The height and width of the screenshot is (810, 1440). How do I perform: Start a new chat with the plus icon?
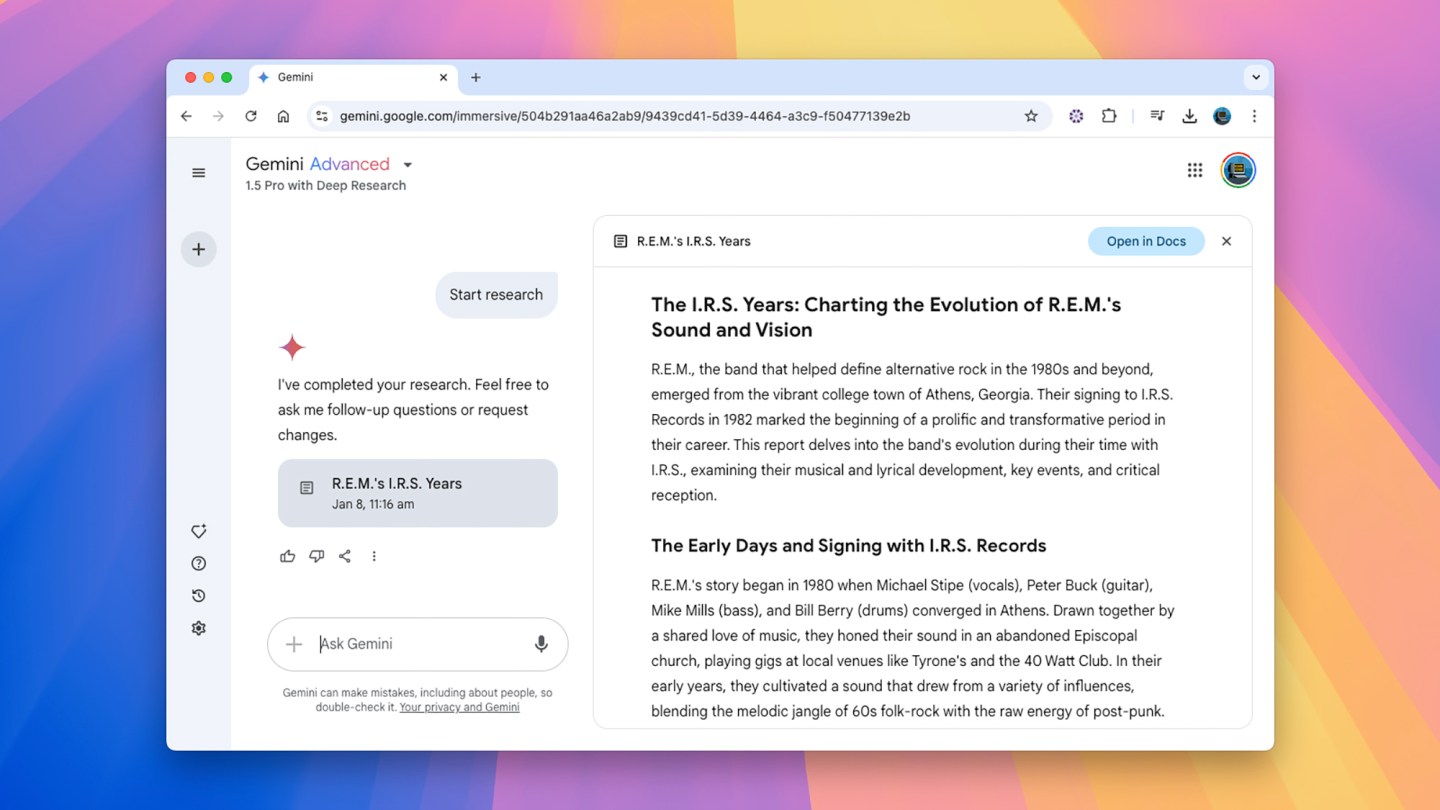(x=198, y=249)
